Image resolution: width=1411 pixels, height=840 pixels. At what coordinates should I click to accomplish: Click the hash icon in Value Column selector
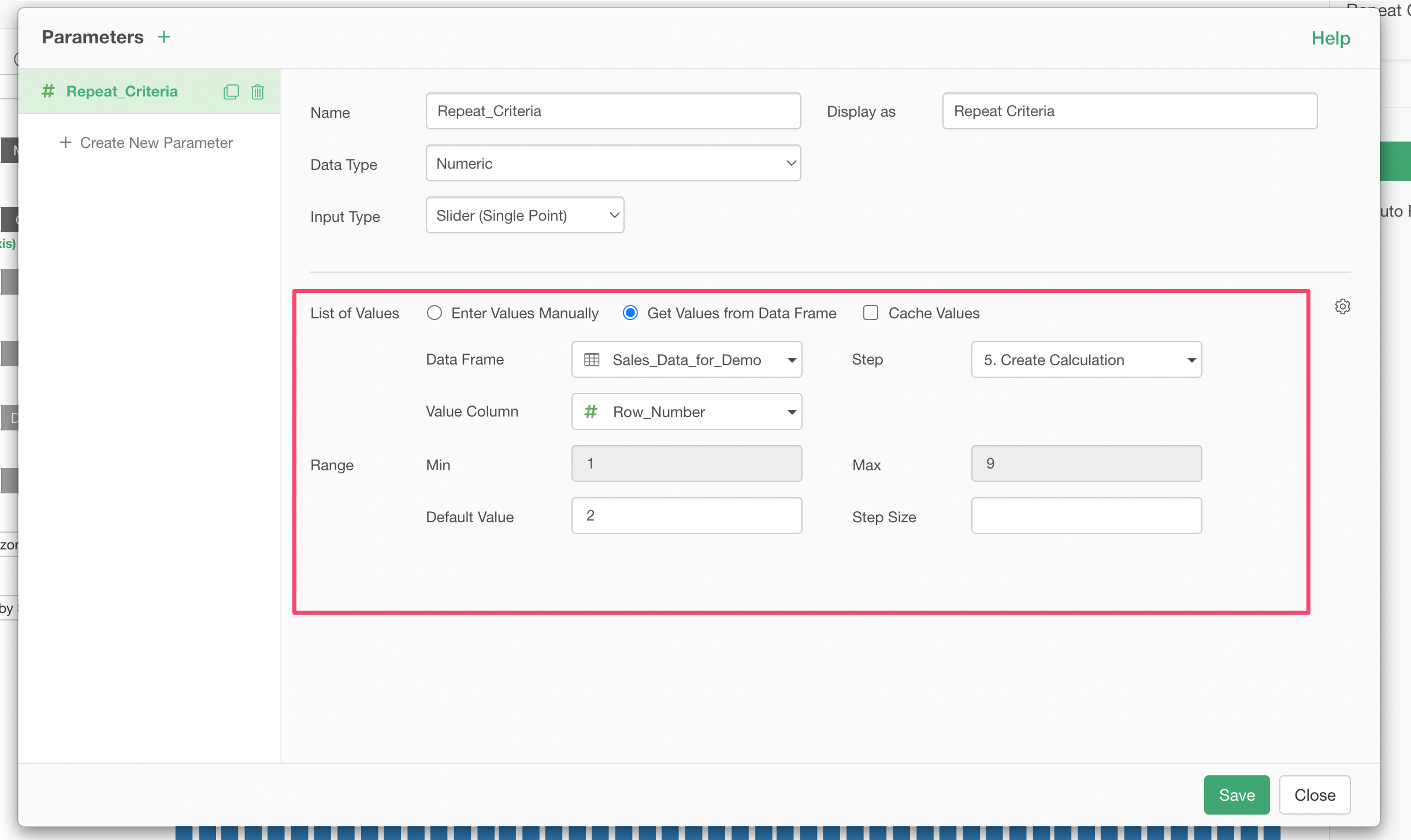(x=591, y=412)
